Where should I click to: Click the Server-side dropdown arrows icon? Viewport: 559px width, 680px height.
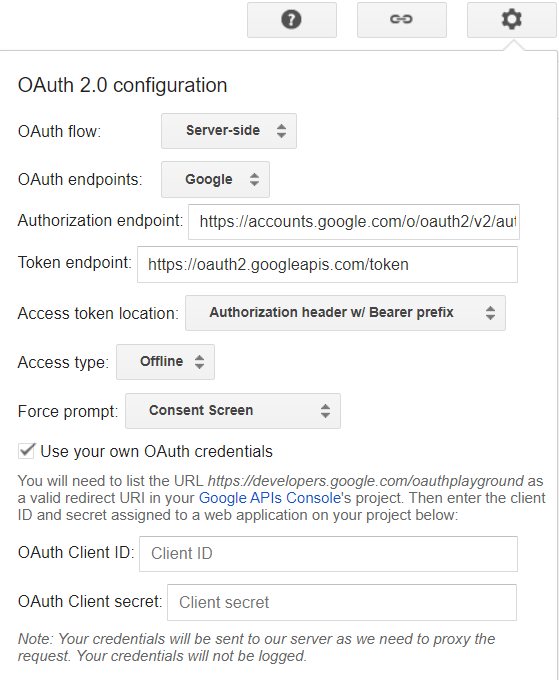coord(281,131)
